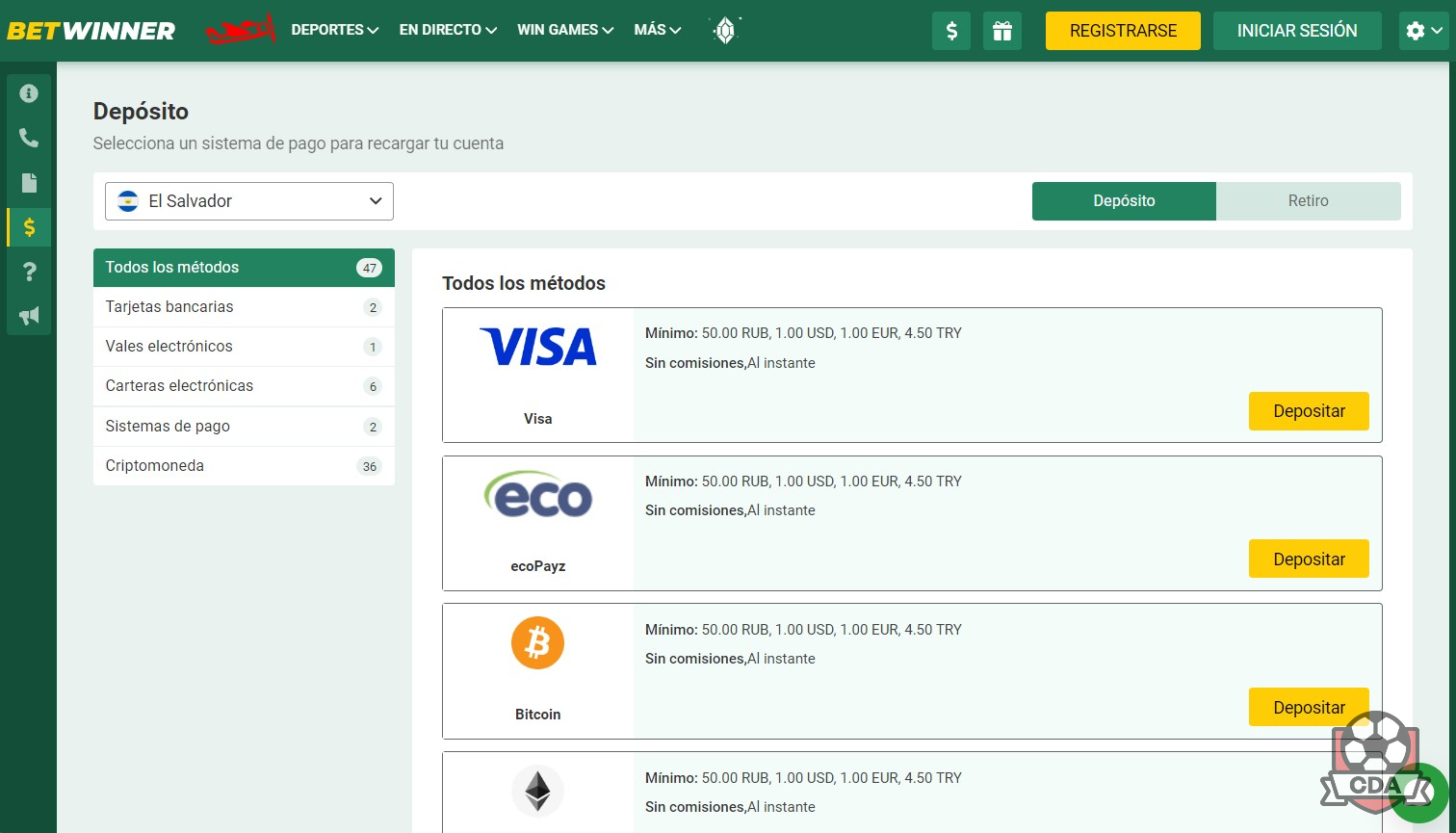Click 'Selecciona un sistema de pago' subtitle
The height and width of the screenshot is (833, 1456).
click(299, 143)
